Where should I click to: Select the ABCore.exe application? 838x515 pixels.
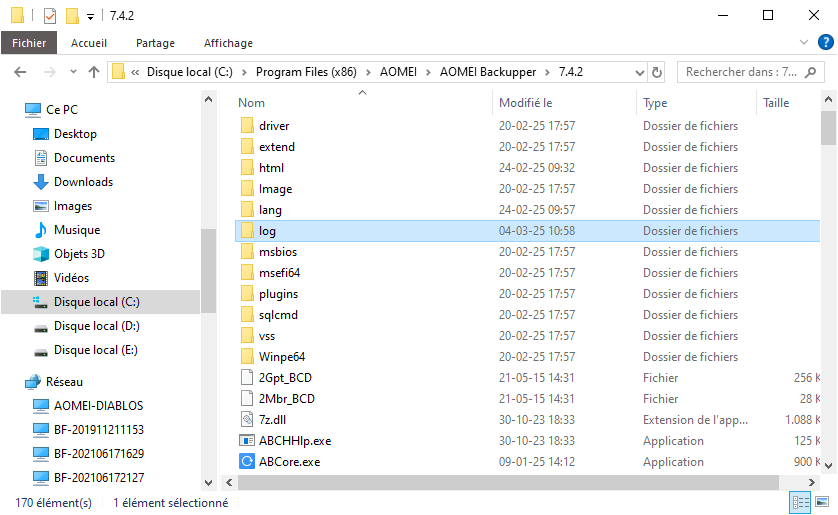pos(289,462)
